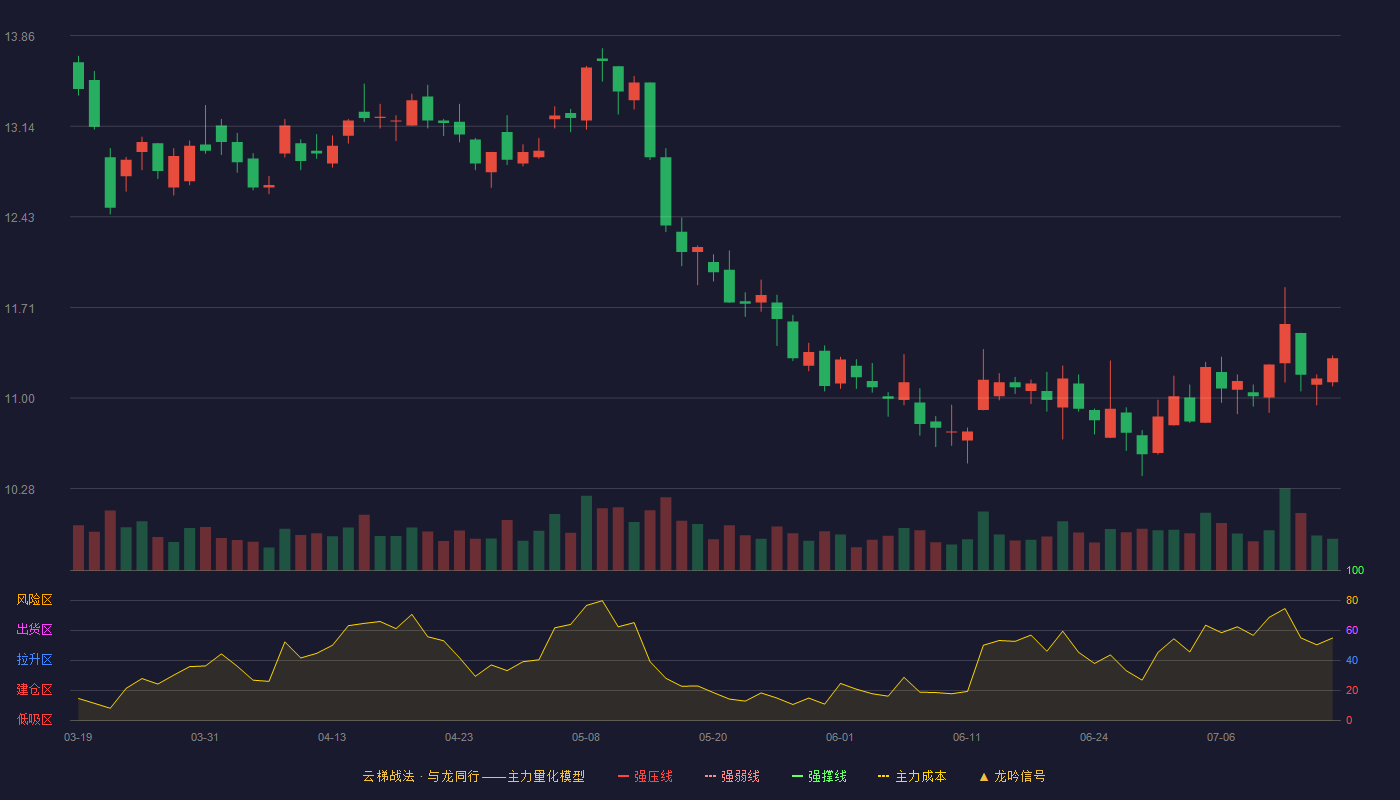Click the 06-24 date label

tap(1094, 737)
